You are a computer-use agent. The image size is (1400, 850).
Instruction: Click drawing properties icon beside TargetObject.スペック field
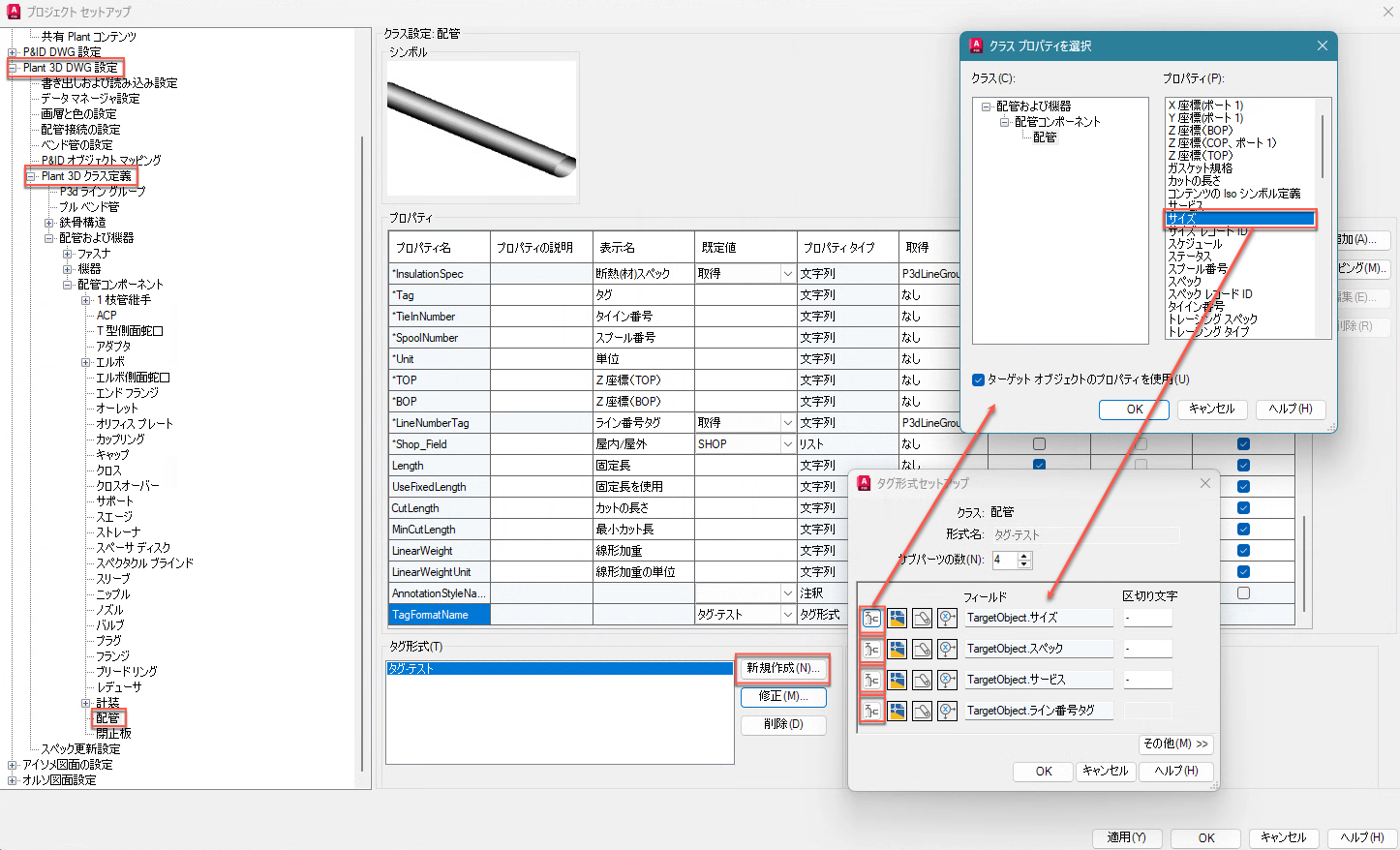point(897,649)
